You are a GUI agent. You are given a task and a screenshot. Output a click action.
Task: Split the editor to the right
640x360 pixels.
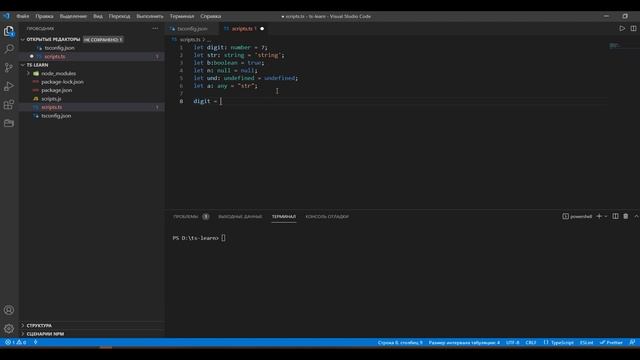633,29
